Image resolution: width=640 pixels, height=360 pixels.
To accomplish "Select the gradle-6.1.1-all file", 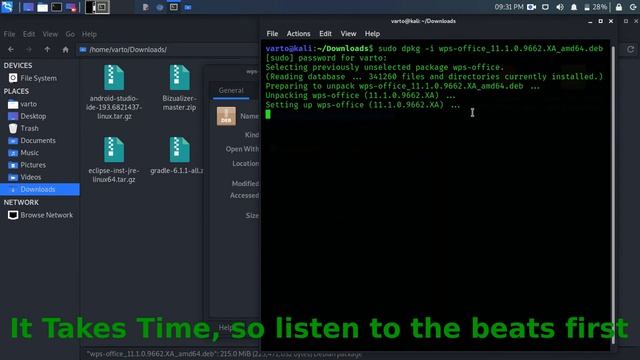I will (177, 156).
